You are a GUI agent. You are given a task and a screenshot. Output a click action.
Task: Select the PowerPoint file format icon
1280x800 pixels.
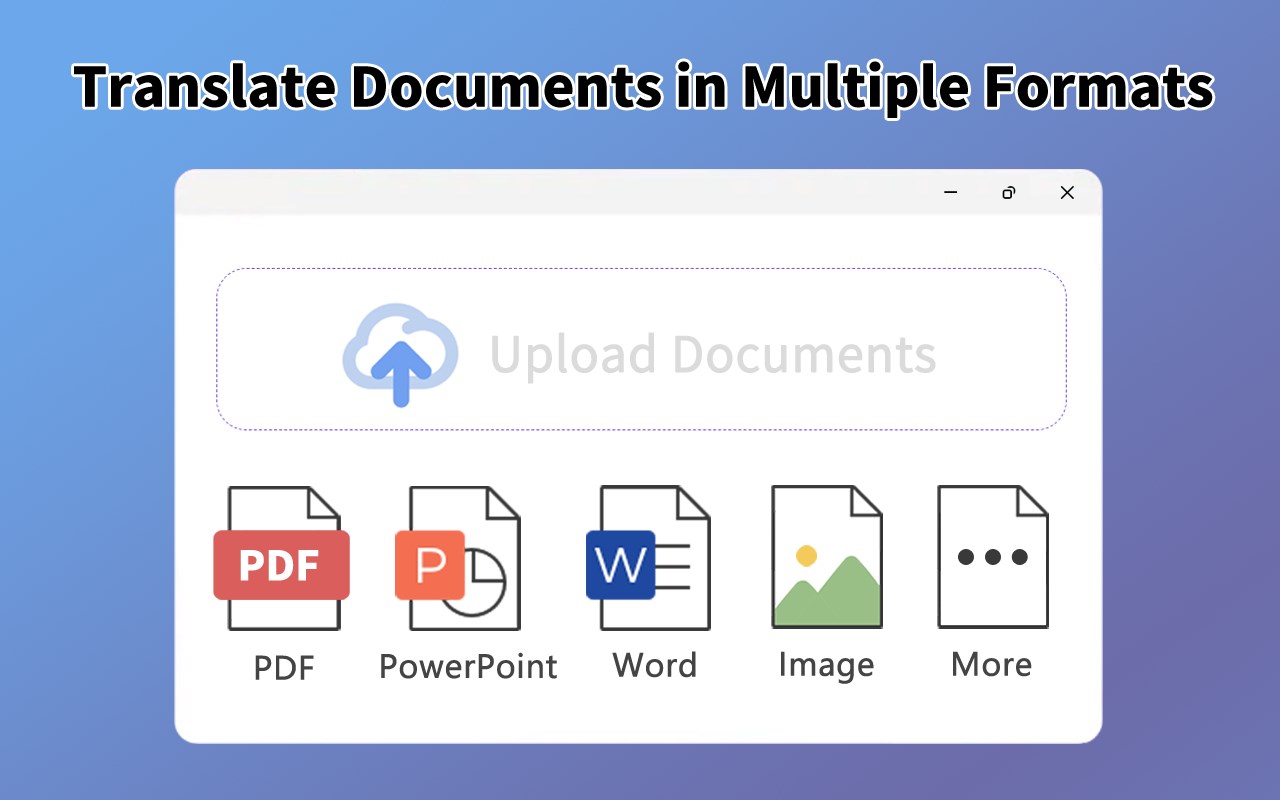click(457, 558)
